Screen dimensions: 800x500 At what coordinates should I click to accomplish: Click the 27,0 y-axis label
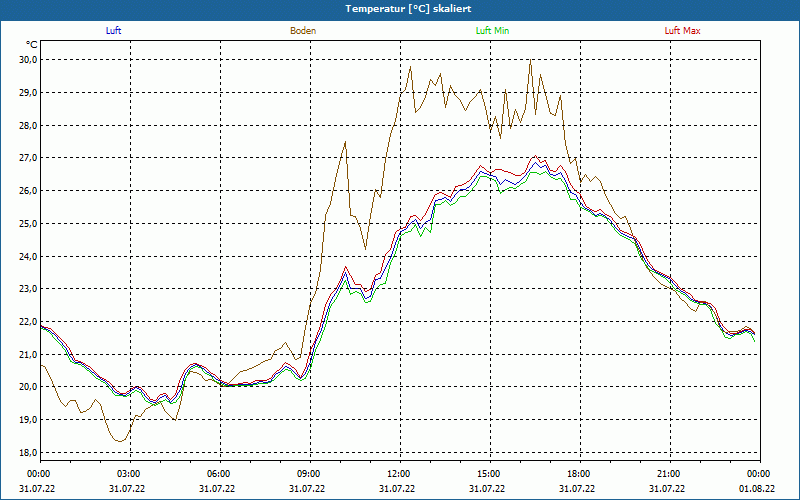[x=28, y=158]
